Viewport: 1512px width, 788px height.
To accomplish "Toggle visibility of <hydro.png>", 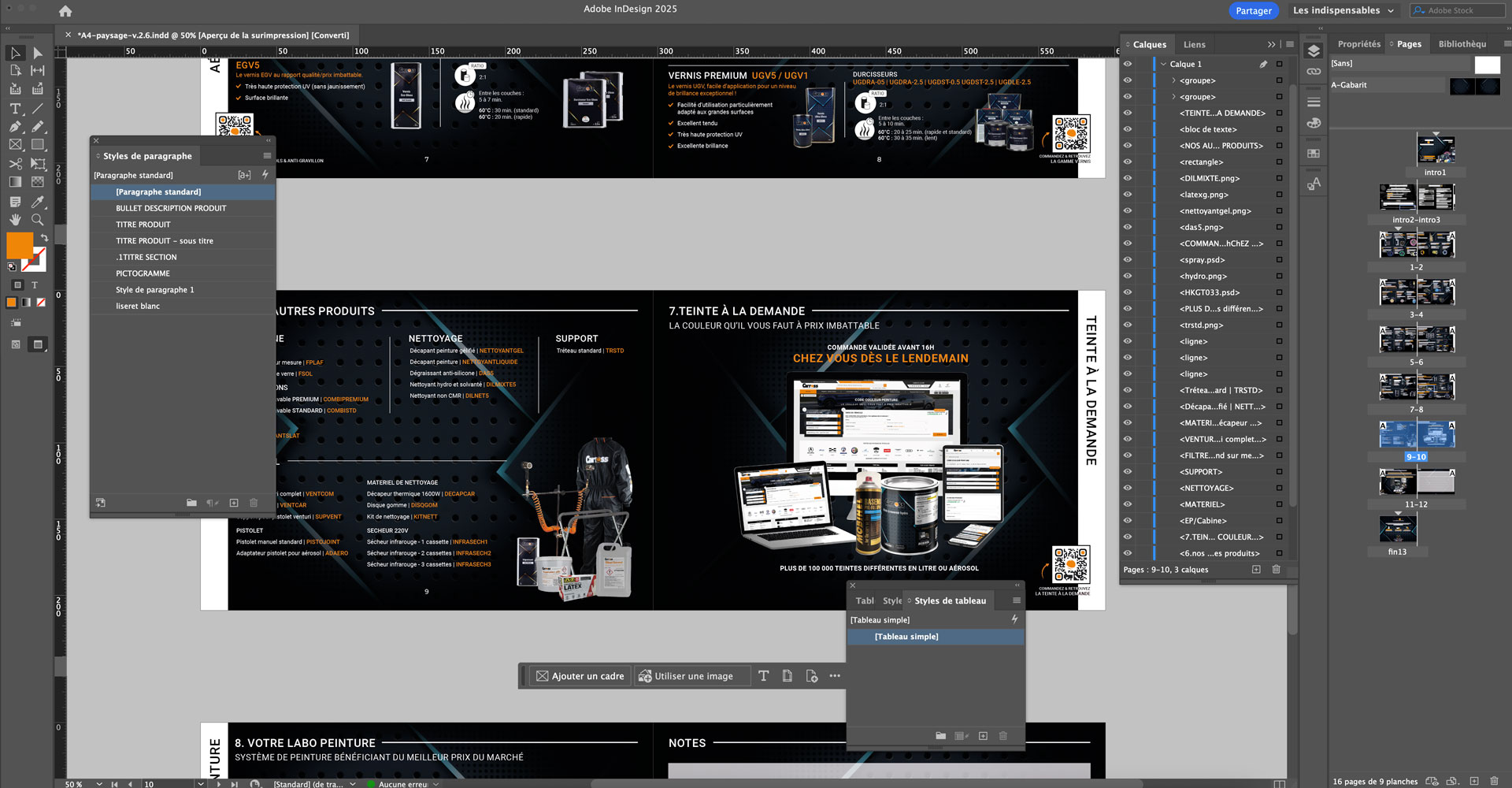I will (x=1128, y=276).
